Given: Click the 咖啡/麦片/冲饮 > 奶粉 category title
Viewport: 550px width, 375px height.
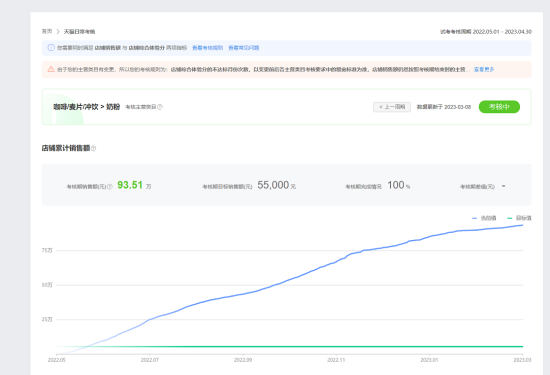Looking at the screenshot, I should point(87,107).
